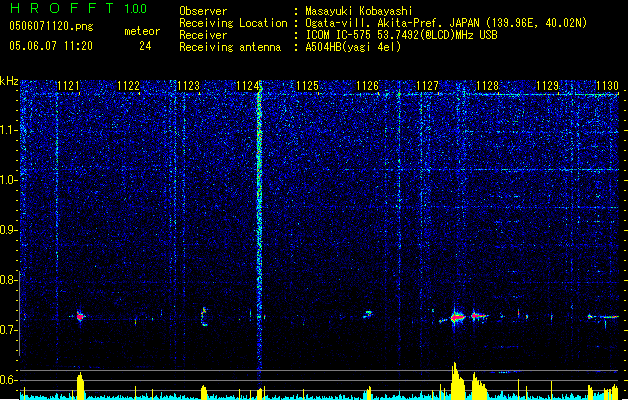Click the 0.9 kHz axis label
This screenshot has width=629, height=400.
(x=9, y=230)
